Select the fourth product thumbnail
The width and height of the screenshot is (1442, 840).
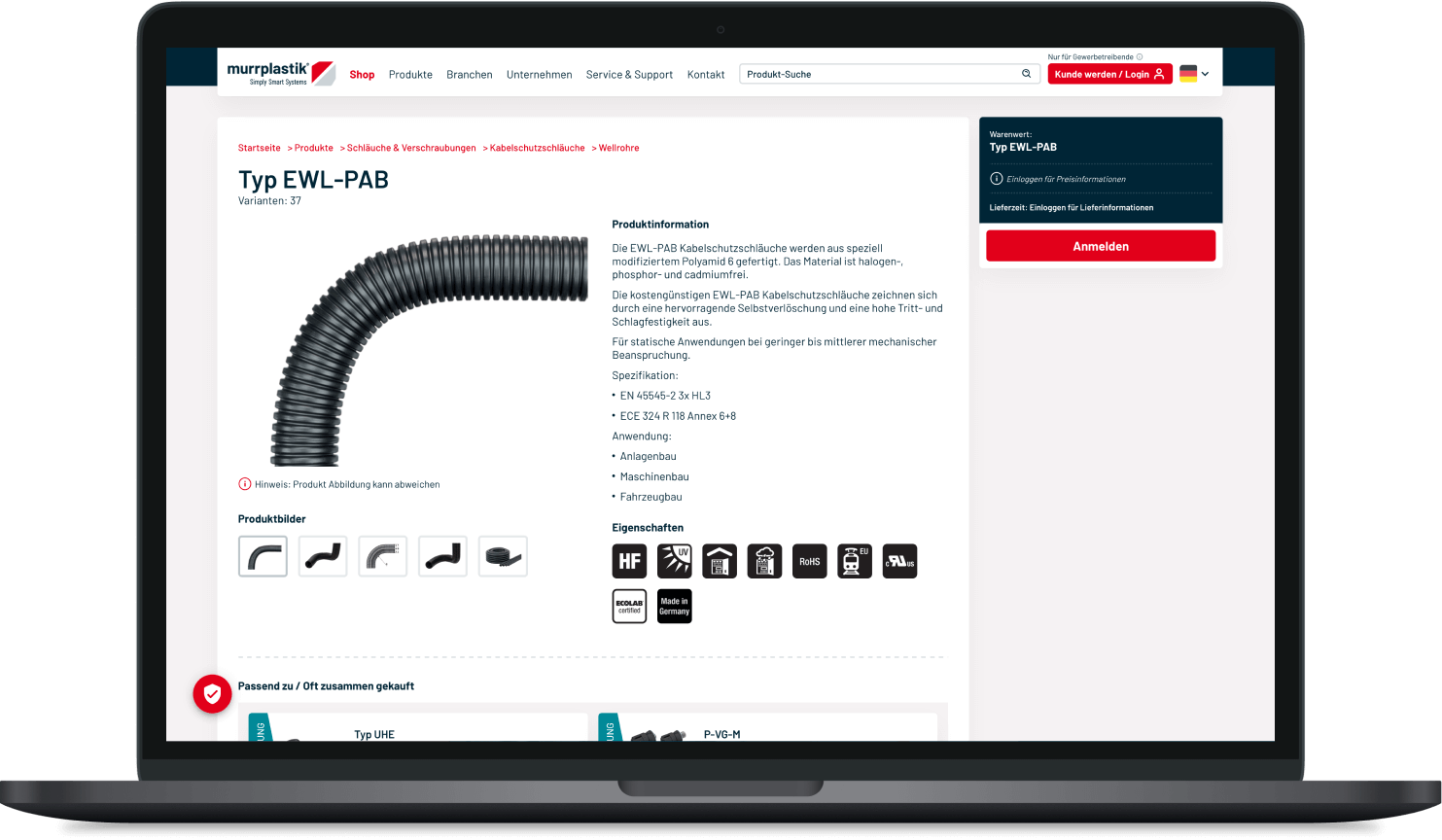442,556
